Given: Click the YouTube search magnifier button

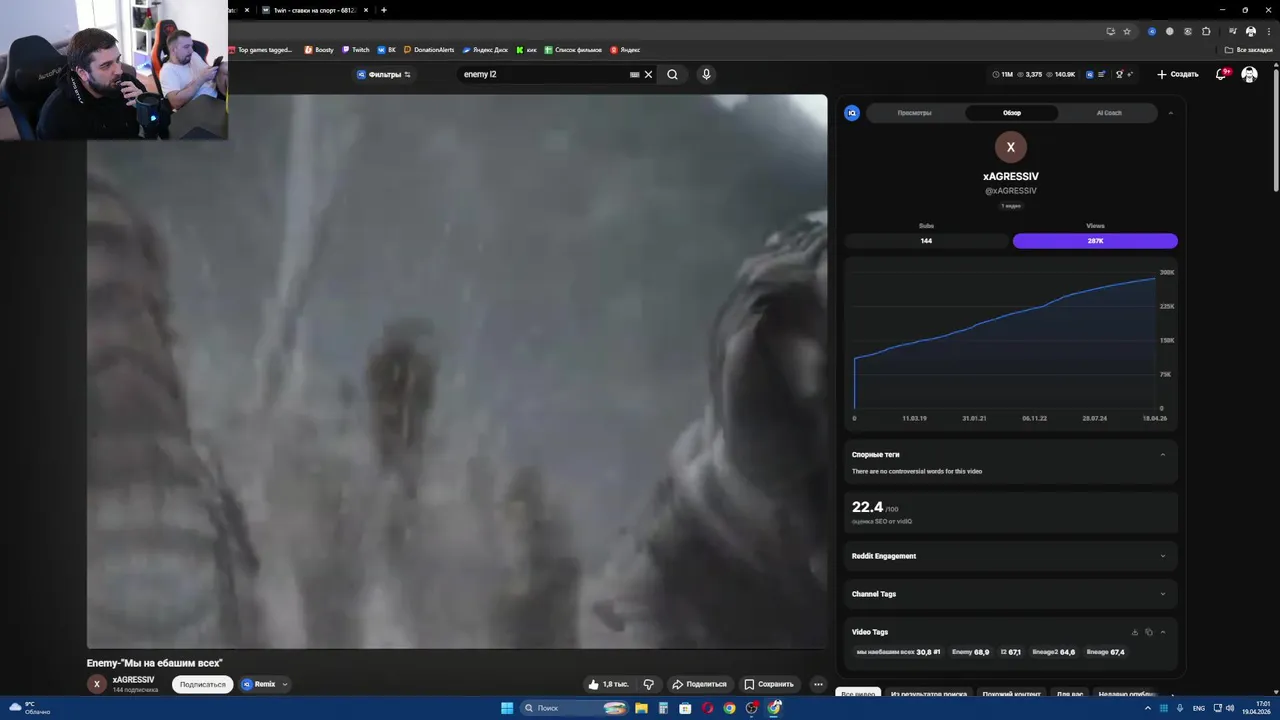Looking at the screenshot, I should pyautogui.click(x=672, y=74).
